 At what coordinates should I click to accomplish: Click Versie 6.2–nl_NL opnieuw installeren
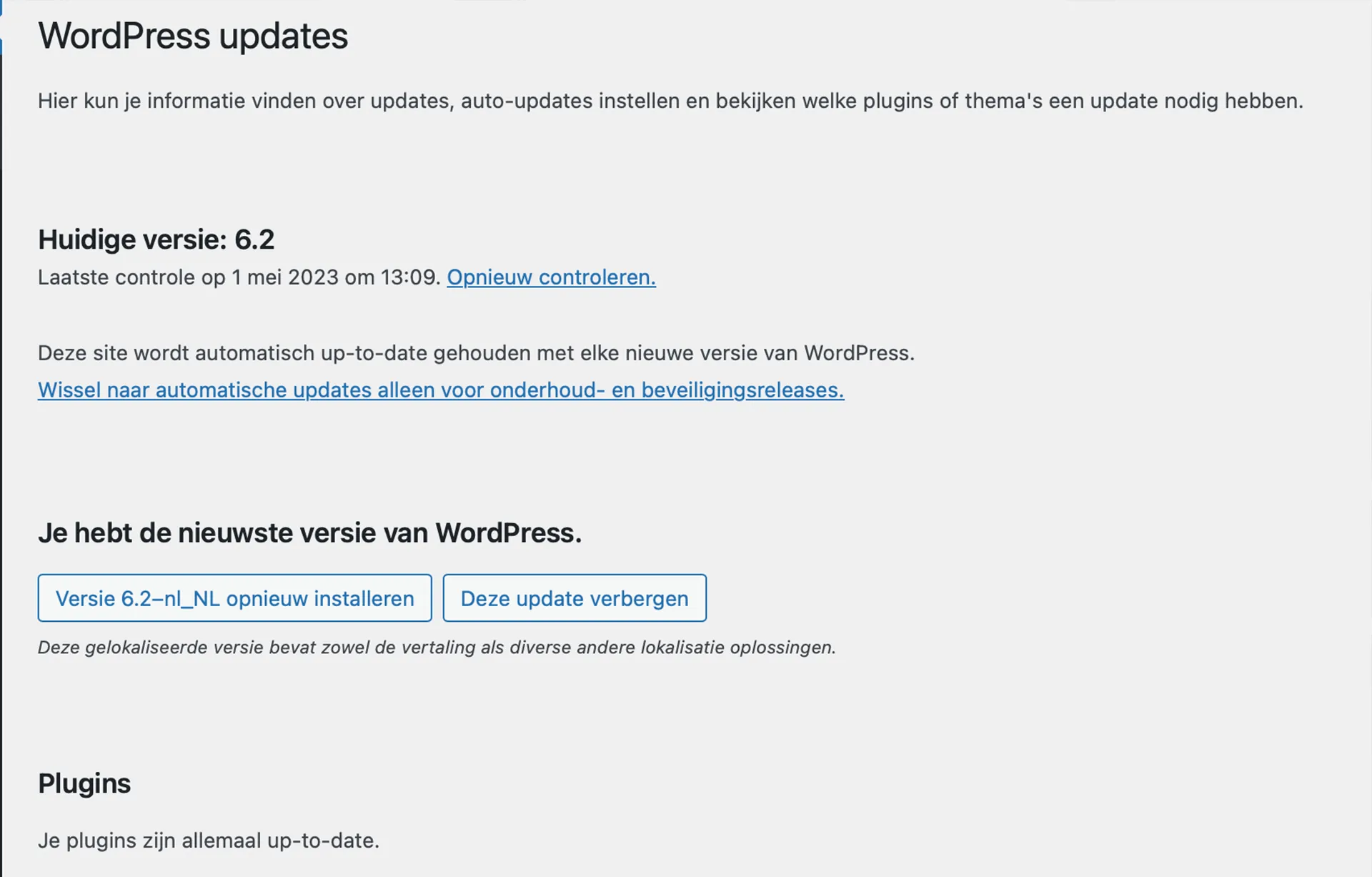click(x=234, y=598)
